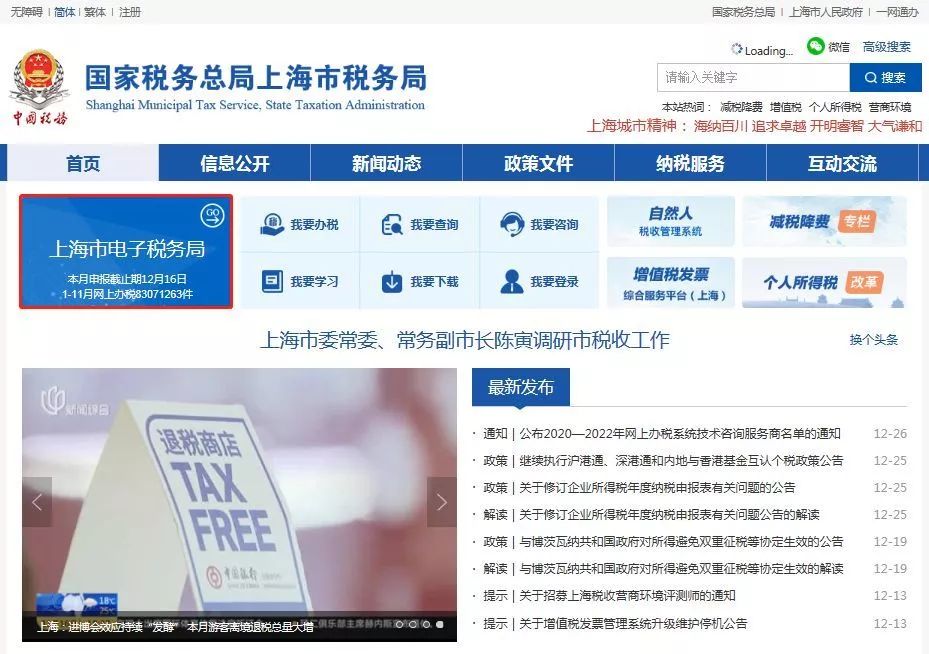Click the GO arrow on 电子税务局 banner
This screenshot has height=654, width=929.
212,215
